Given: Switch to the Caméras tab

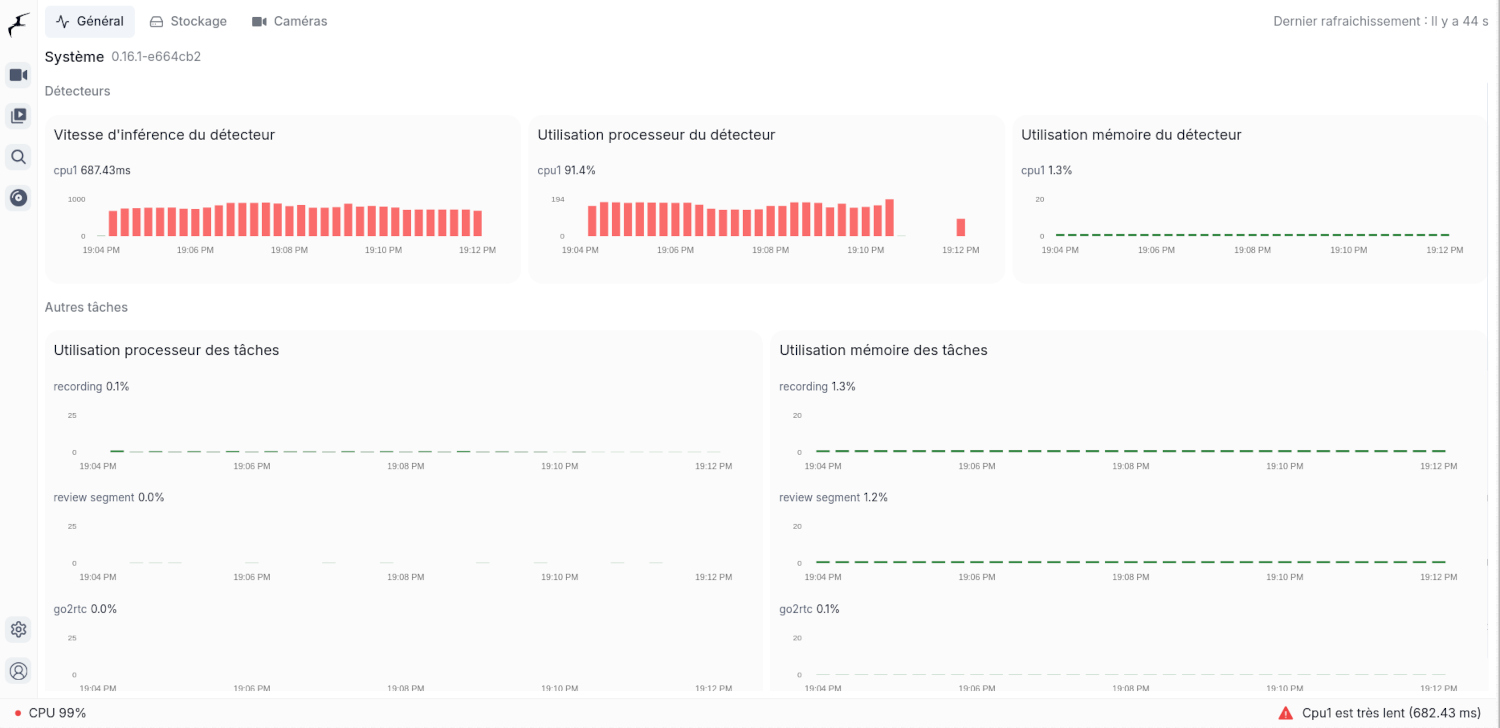Looking at the screenshot, I should point(289,21).
